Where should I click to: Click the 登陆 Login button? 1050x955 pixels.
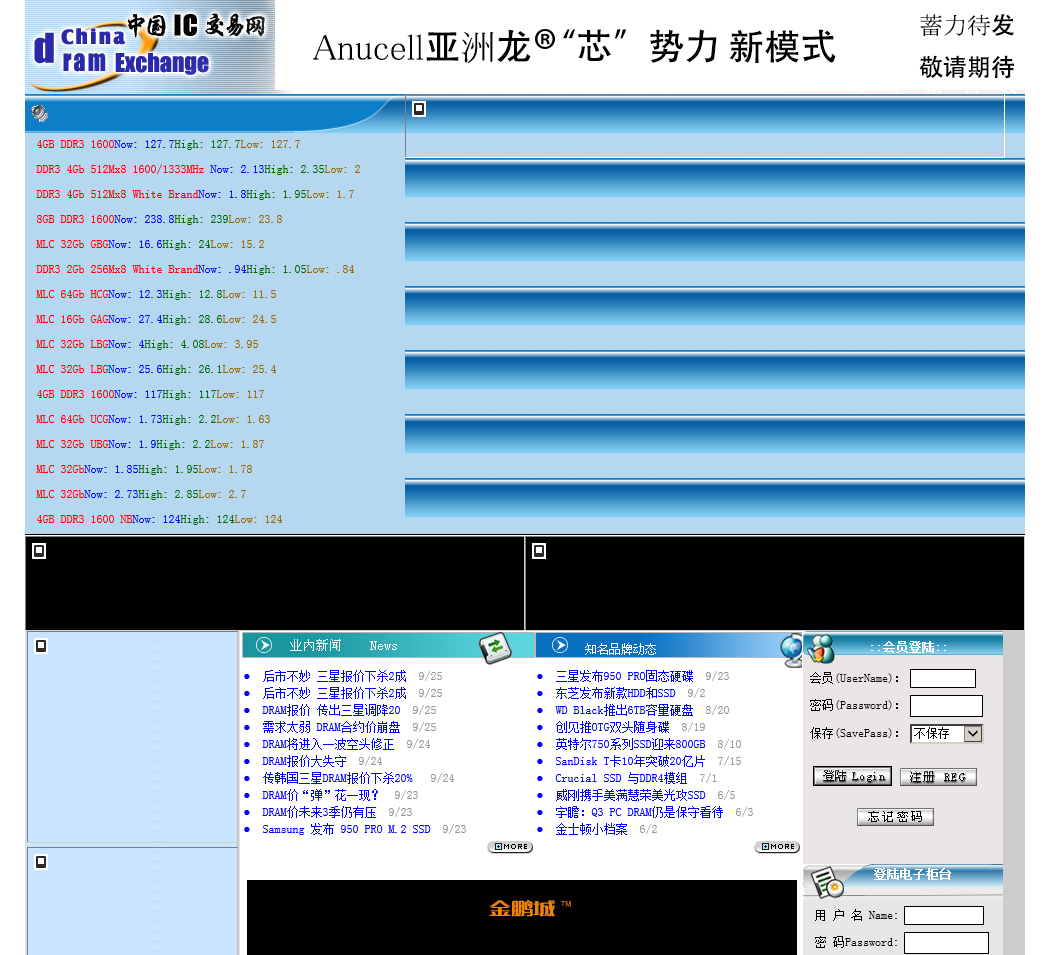[852, 776]
